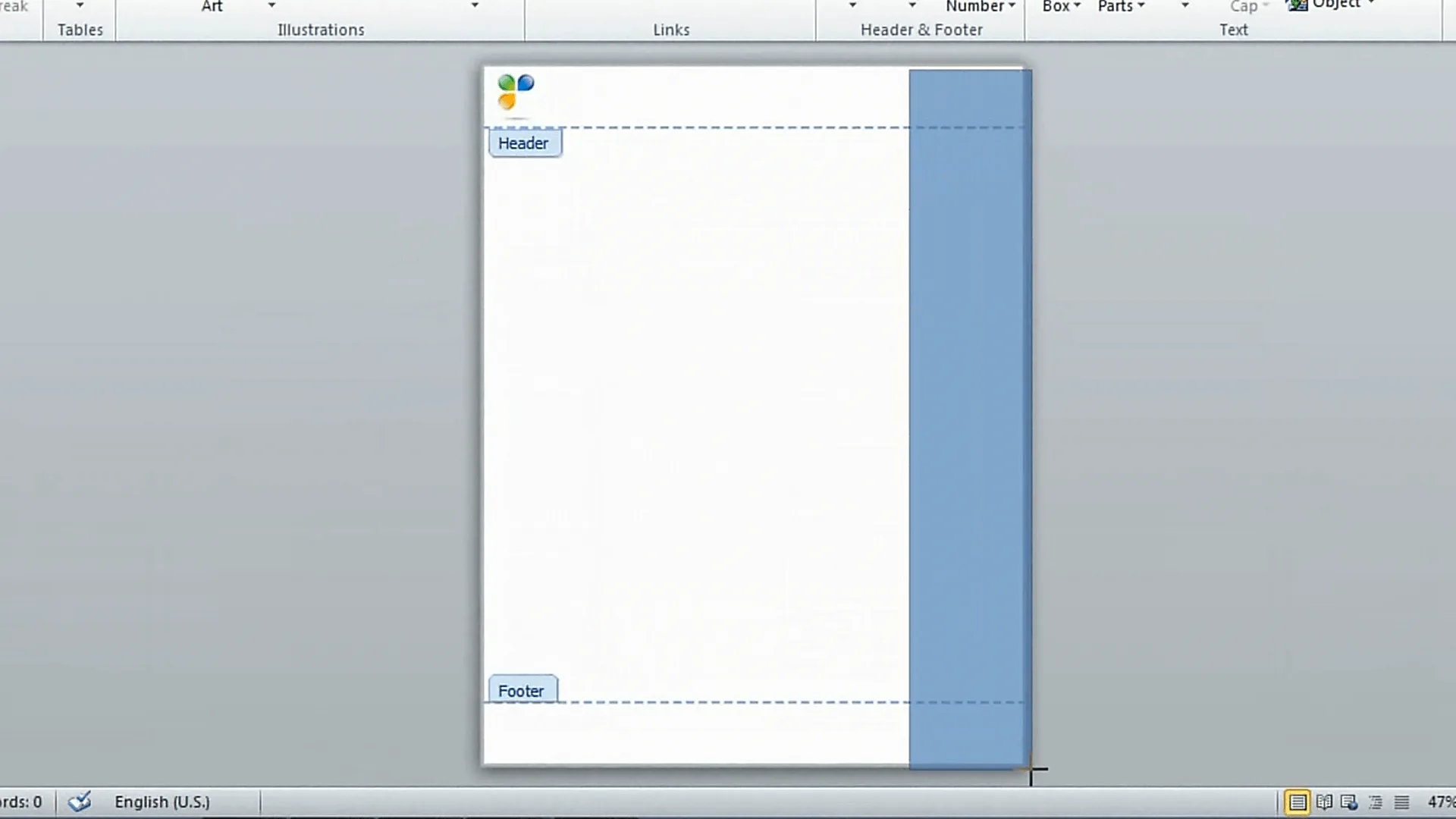Click the word count showing zero words
1456x819 pixels.
coord(19,802)
